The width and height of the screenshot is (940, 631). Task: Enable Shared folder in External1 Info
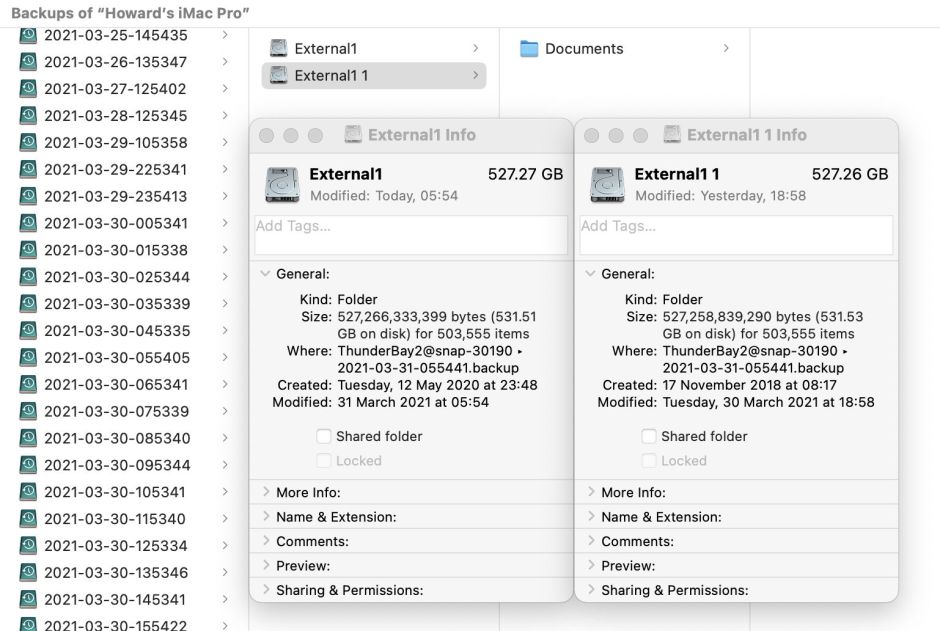[324, 436]
